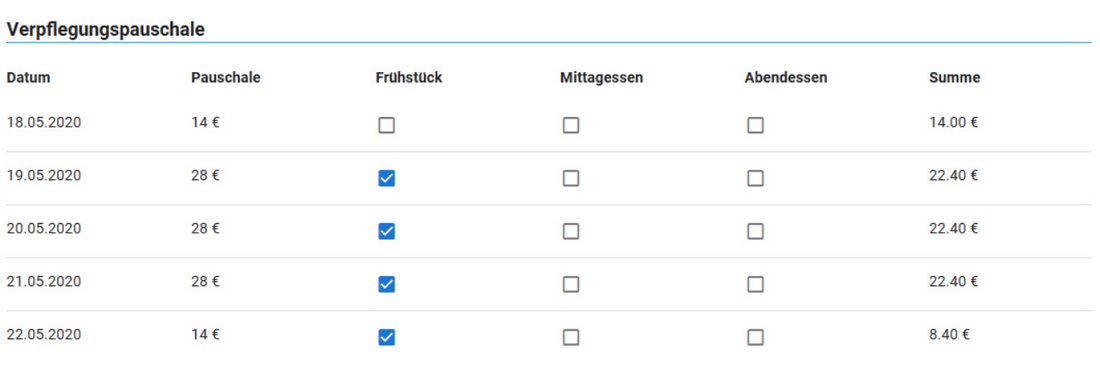Uncheck Frühstück for 19.05.2020
Image resolution: width=1100 pixels, height=383 pixels.
[387, 178]
